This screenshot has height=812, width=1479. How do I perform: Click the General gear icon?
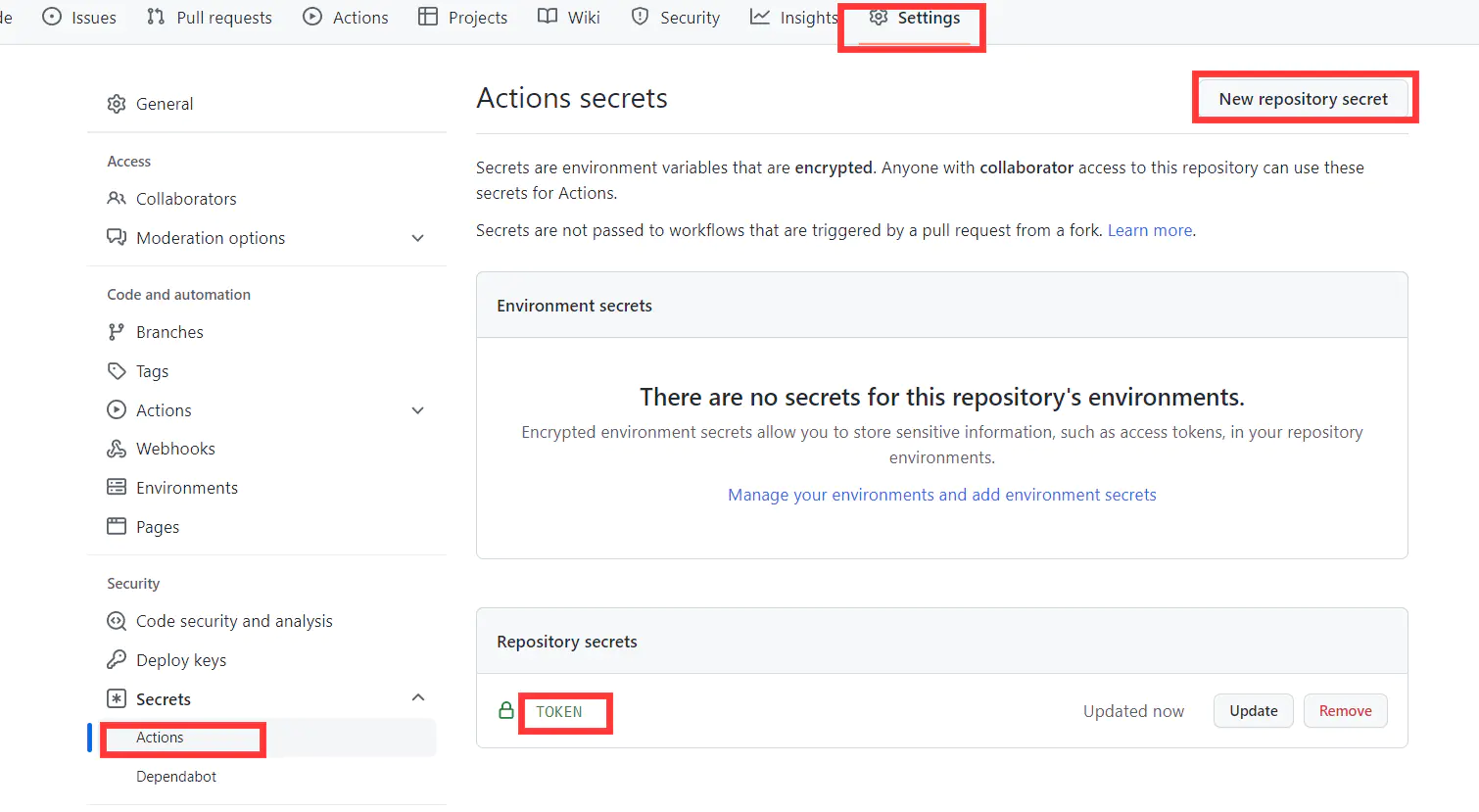click(117, 104)
